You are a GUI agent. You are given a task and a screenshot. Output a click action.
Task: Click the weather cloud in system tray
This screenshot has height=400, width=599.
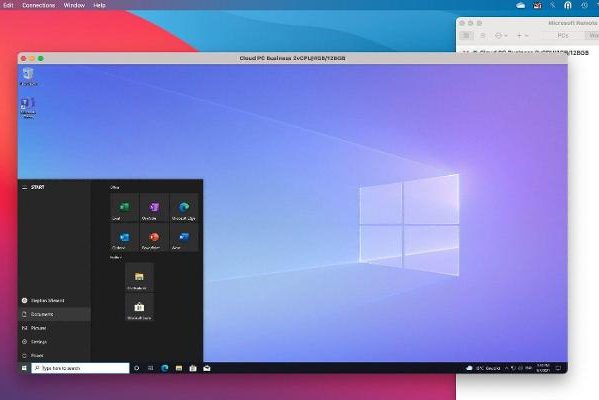pos(469,368)
